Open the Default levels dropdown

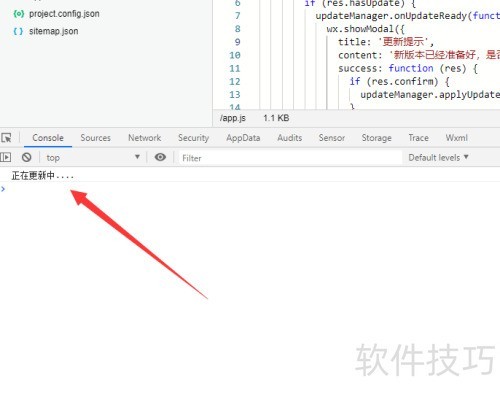pos(438,157)
